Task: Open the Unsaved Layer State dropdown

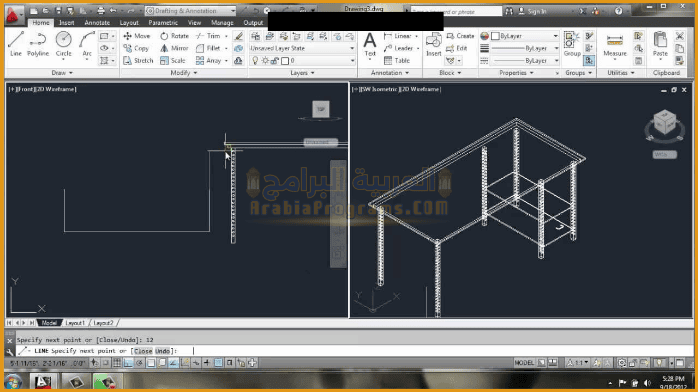Action: point(302,48)
